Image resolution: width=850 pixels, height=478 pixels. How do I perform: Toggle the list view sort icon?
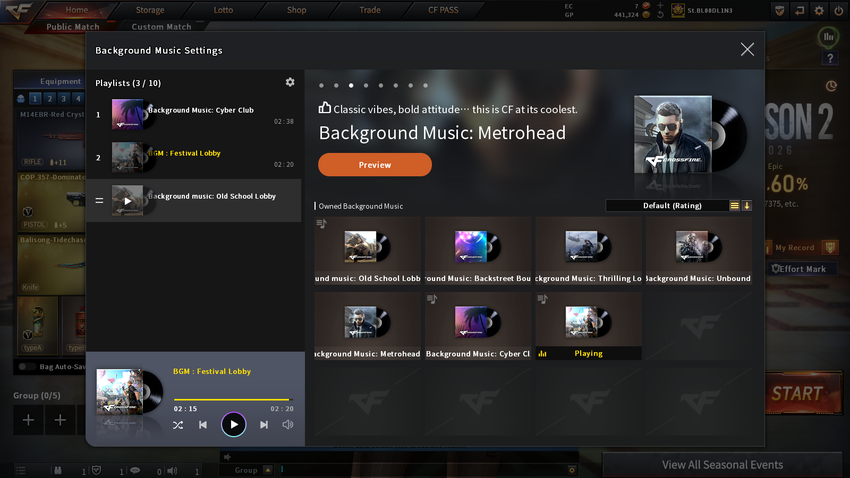point(735,205)
